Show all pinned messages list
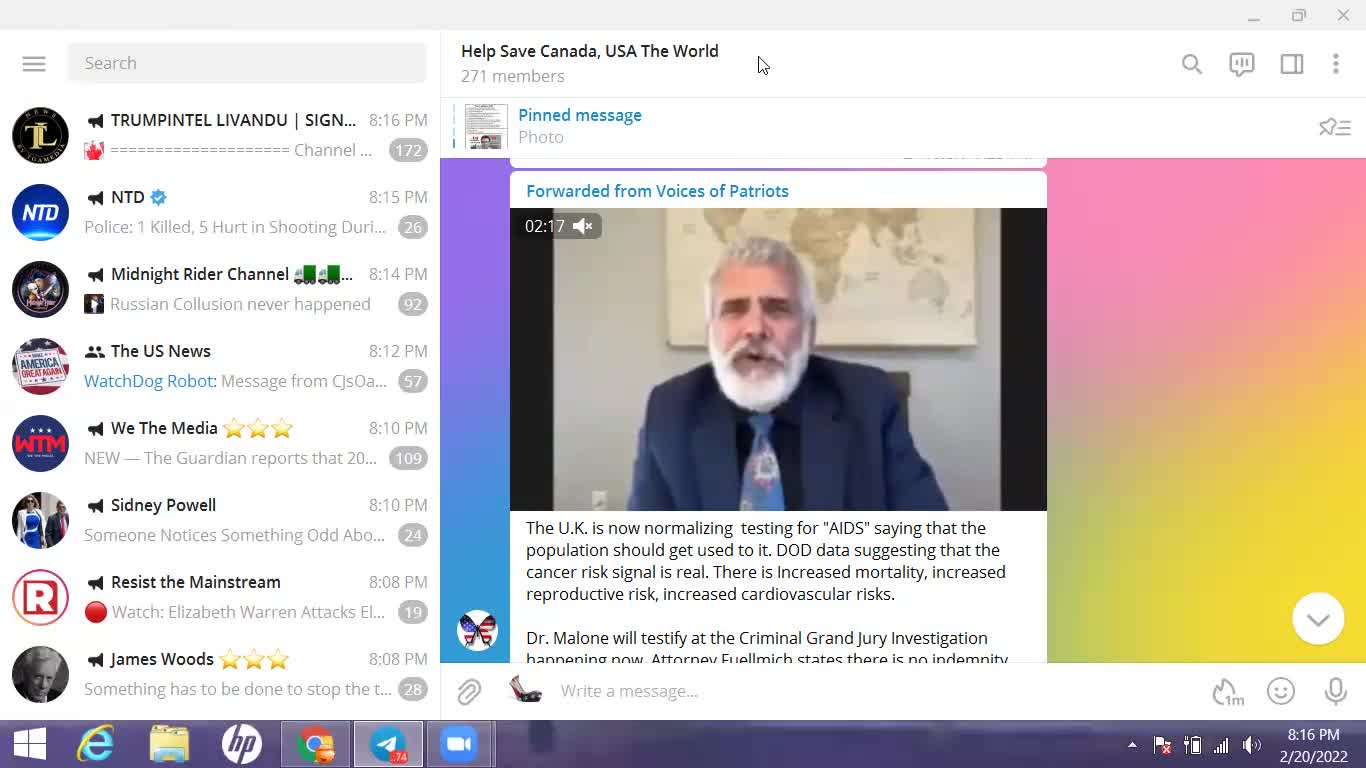1366x768 pixels. click(1335, 127)
